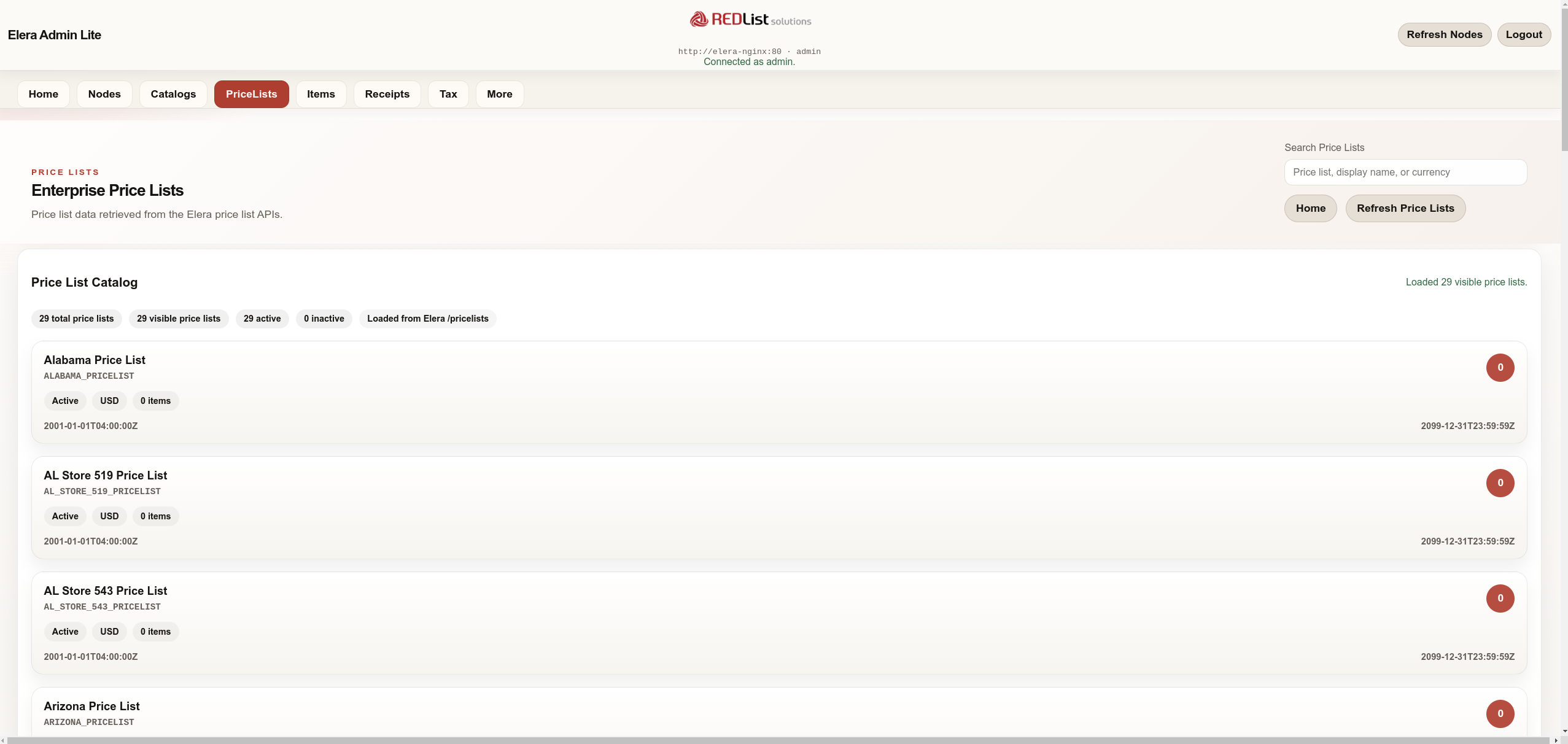Click AL Store 543 red count badge
1568x744 pixels.
pos(1499,599)
